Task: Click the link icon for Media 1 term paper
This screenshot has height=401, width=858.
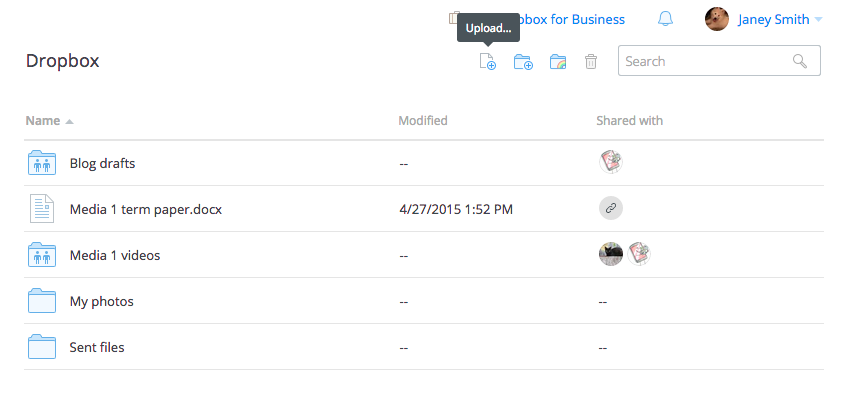Action: [x=610, y=209]
